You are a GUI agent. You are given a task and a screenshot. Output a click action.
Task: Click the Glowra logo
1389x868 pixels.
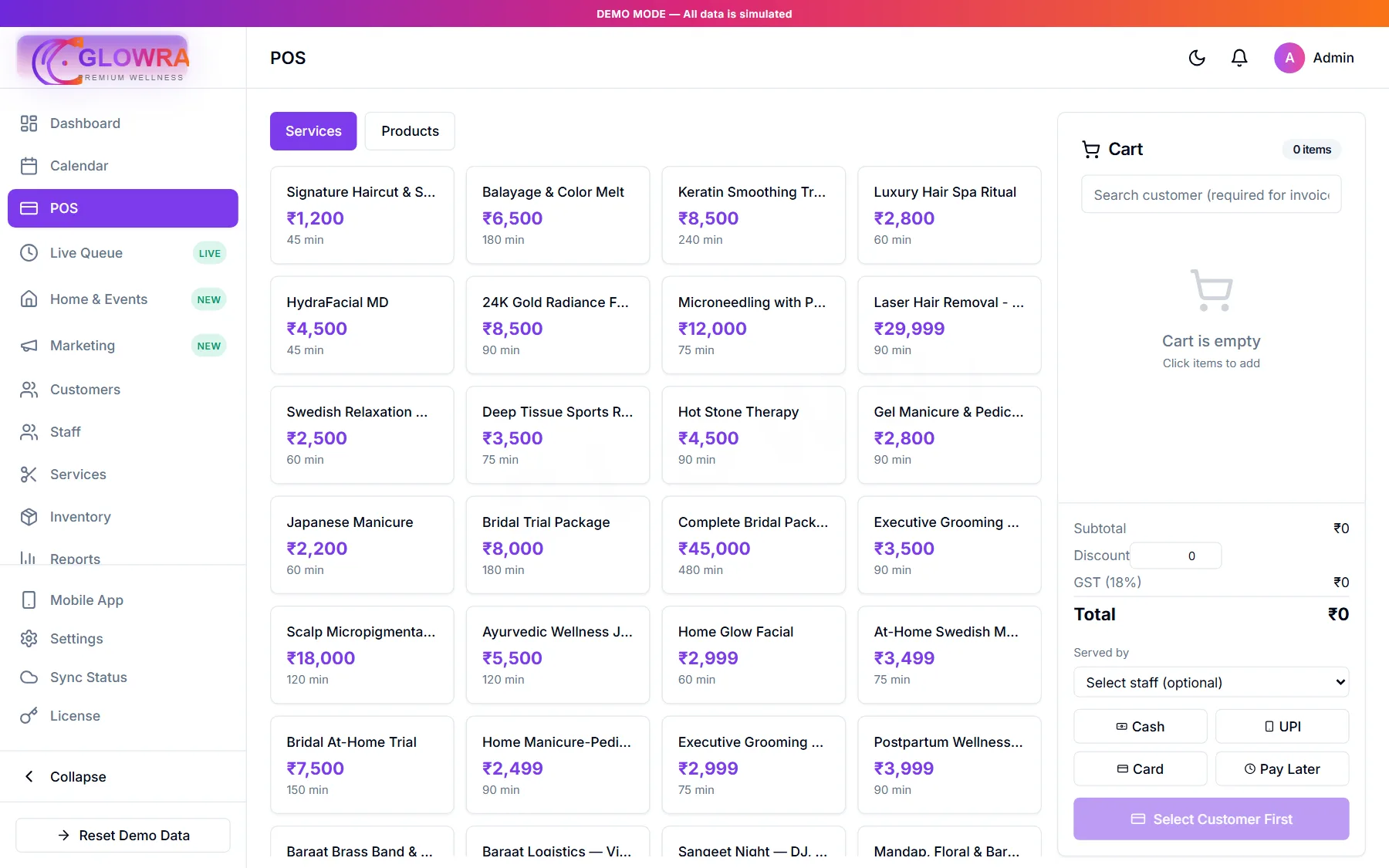point(103,59)
